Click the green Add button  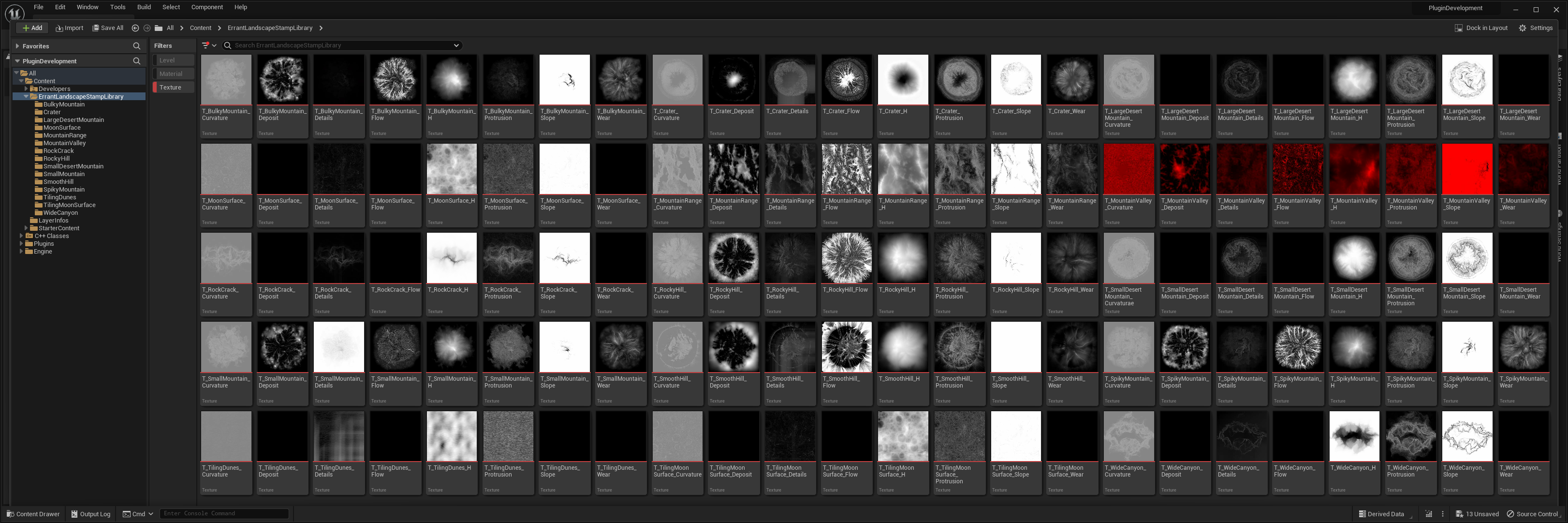[x=32, y=28]
